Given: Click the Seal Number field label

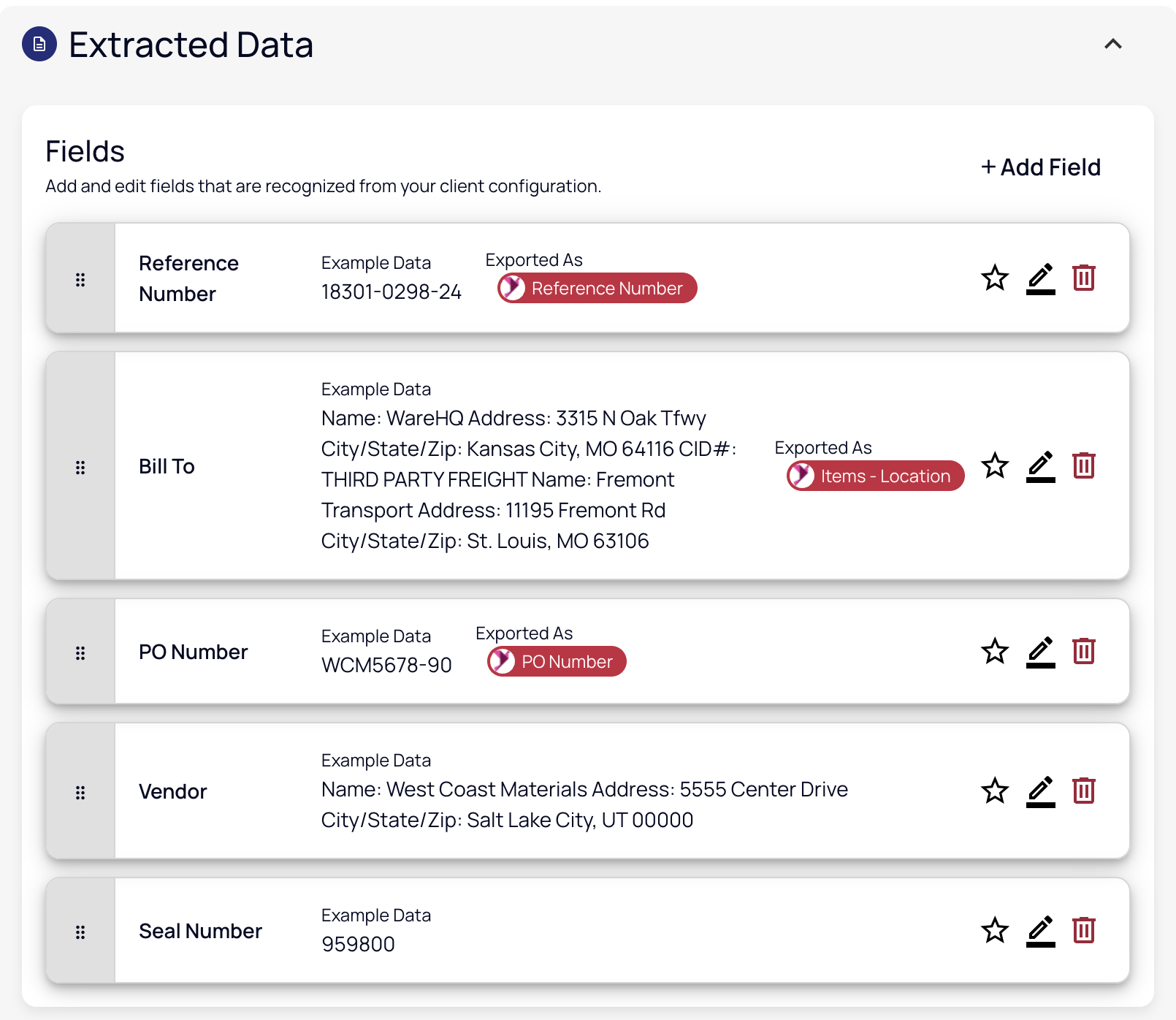Looking at the screenshot, I should point(200,931).
